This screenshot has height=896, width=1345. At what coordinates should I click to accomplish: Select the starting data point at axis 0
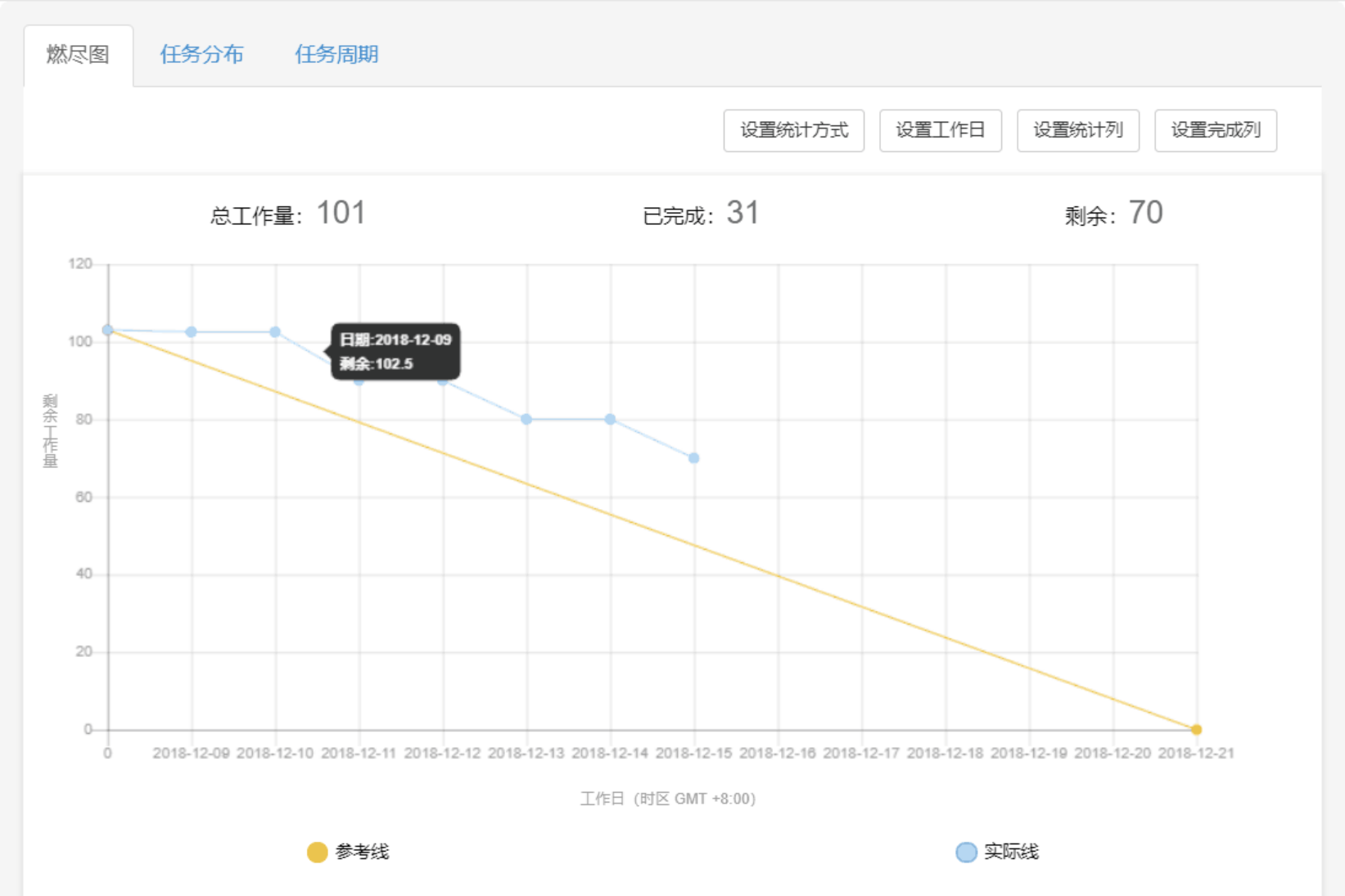click(108, 330)
